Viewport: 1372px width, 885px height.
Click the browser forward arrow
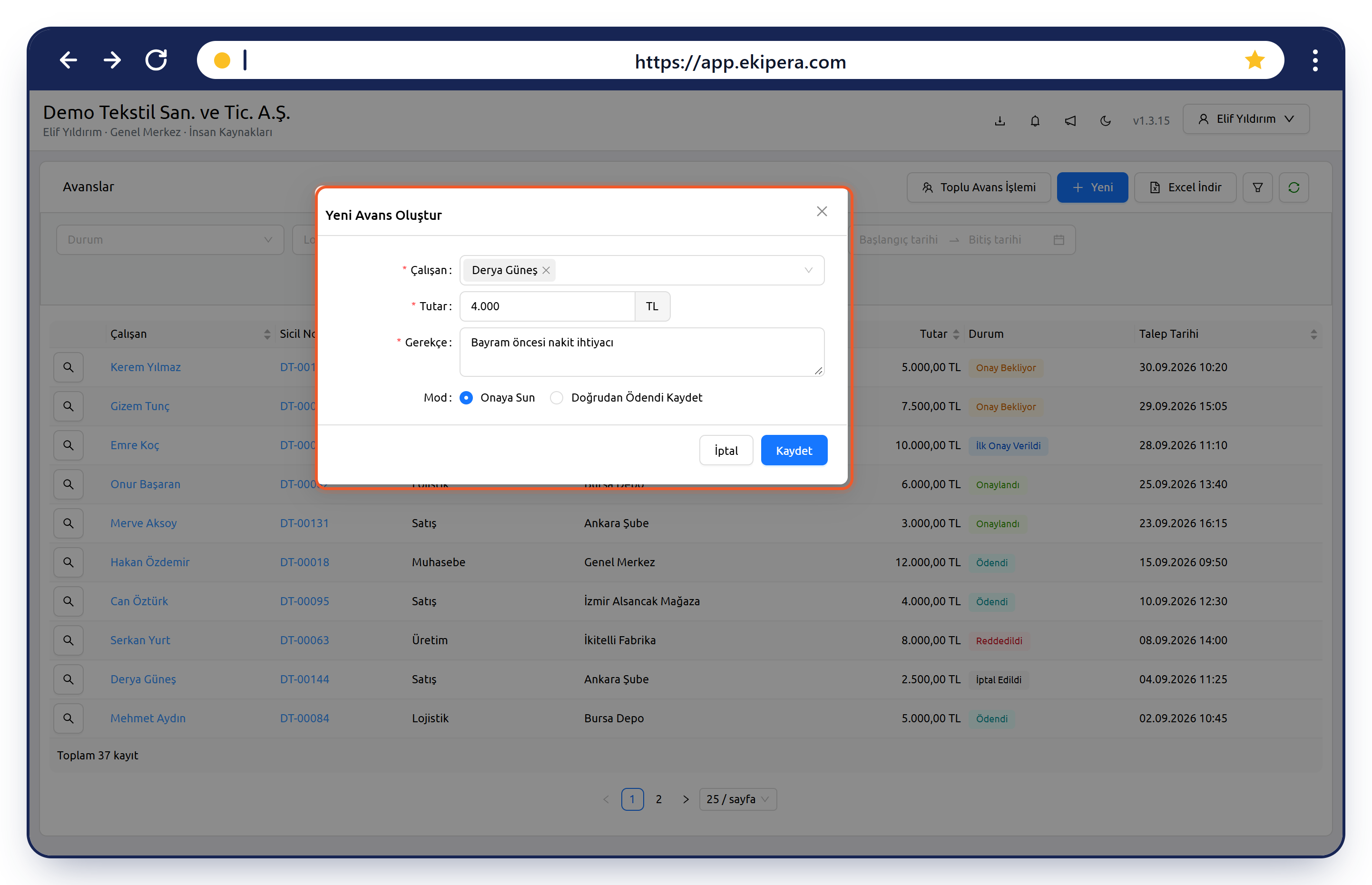(x=112, y=60)
